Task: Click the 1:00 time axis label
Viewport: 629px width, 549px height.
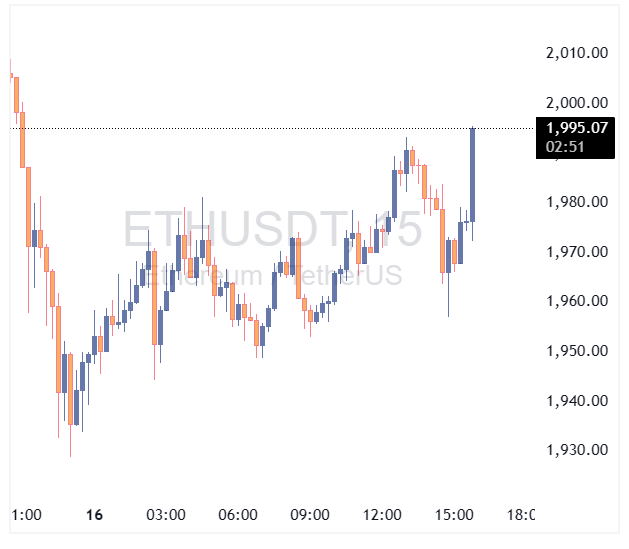Action: [x=26, y=515]
